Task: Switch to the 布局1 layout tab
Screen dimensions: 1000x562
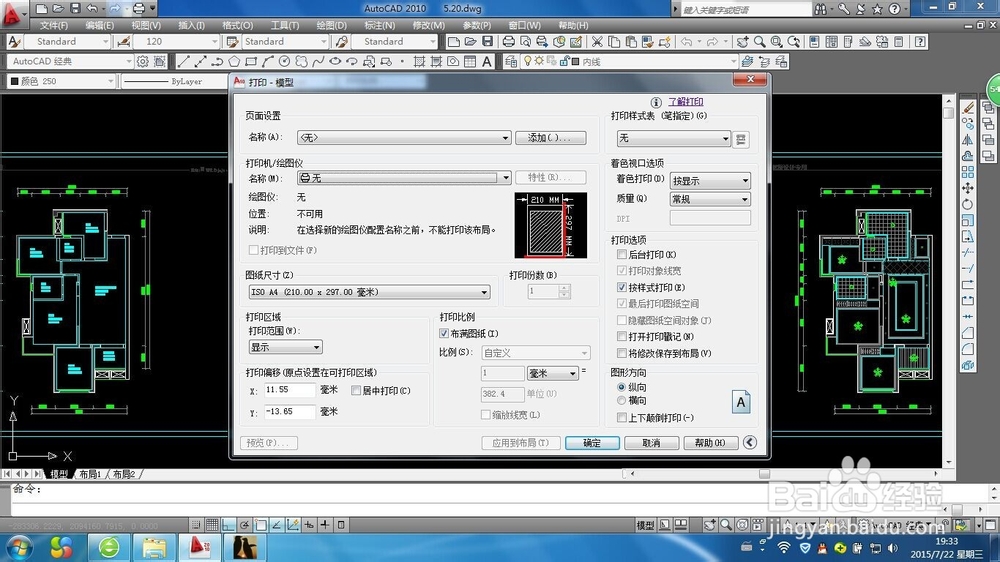Action: pos(90,474)
